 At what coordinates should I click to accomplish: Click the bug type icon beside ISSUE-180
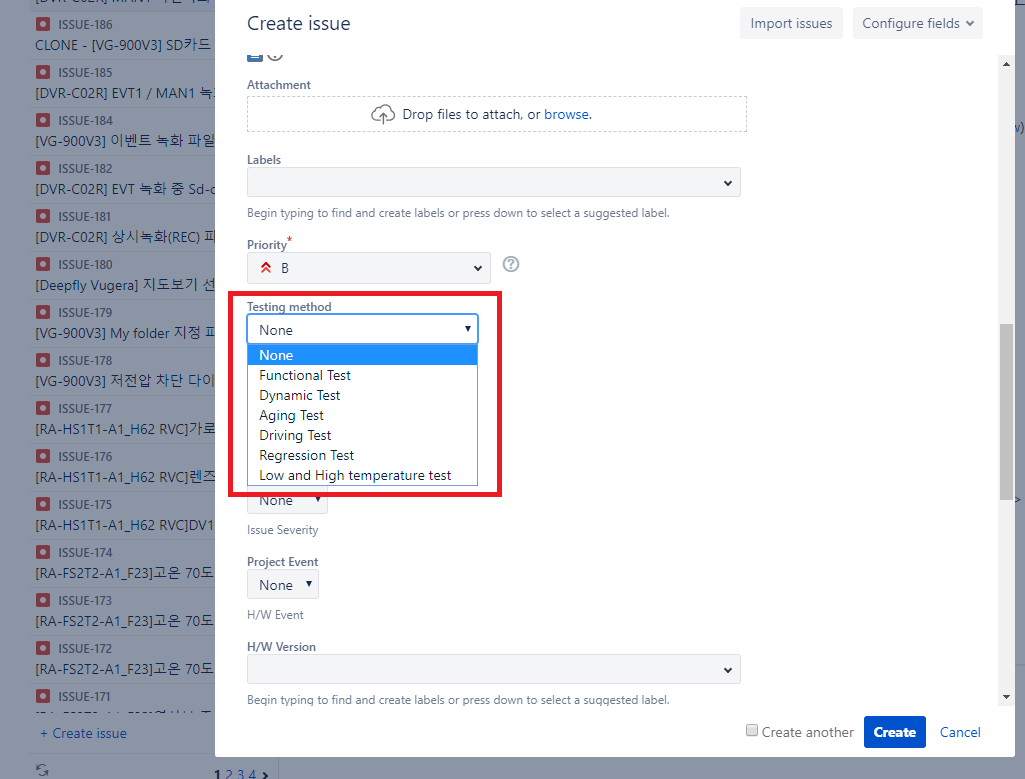[x=42, y=264]
